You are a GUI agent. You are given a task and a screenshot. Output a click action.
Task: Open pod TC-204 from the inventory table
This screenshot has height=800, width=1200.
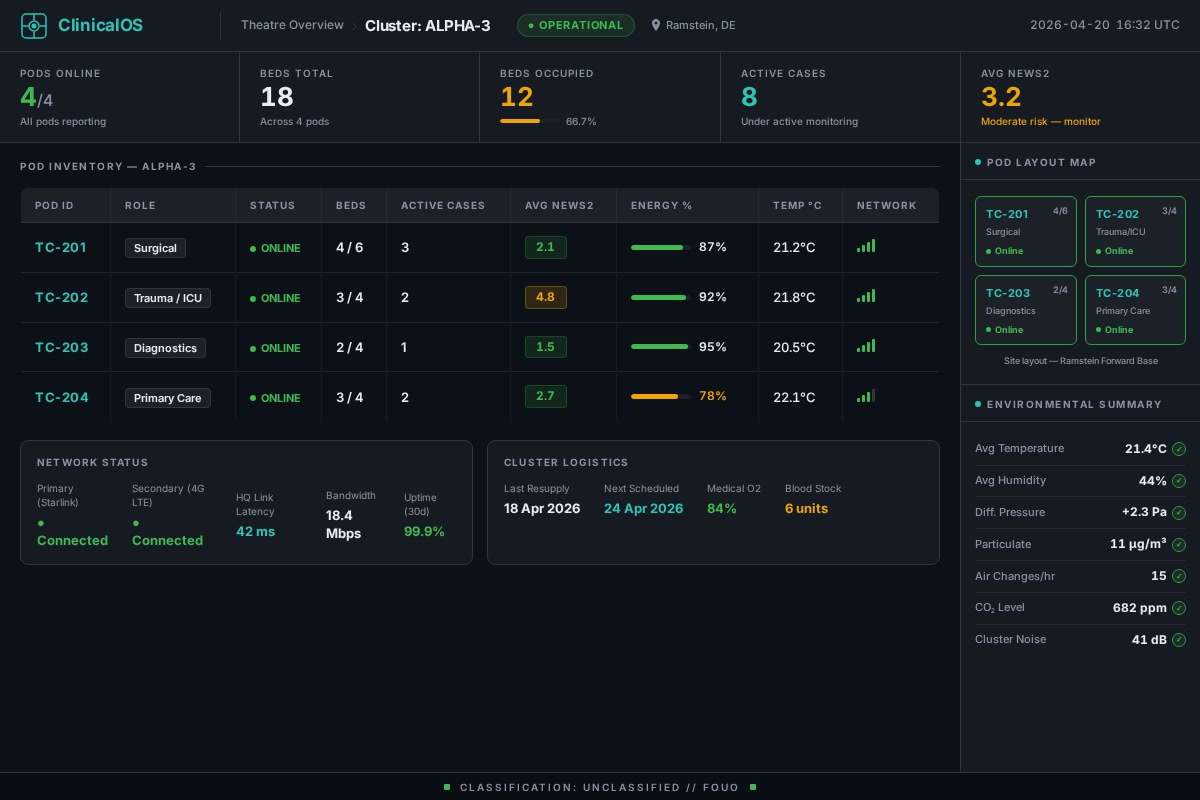click(62, 398)
